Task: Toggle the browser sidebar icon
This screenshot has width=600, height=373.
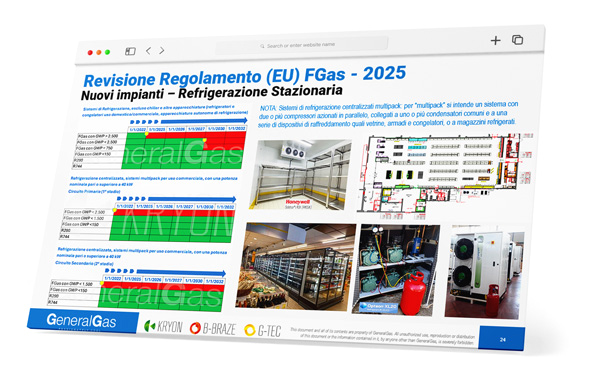Action: tap(130, 51)
